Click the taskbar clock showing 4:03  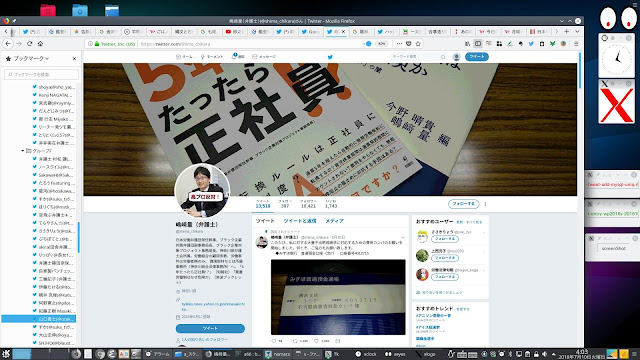pyautogui.click(x=582, y=354)
